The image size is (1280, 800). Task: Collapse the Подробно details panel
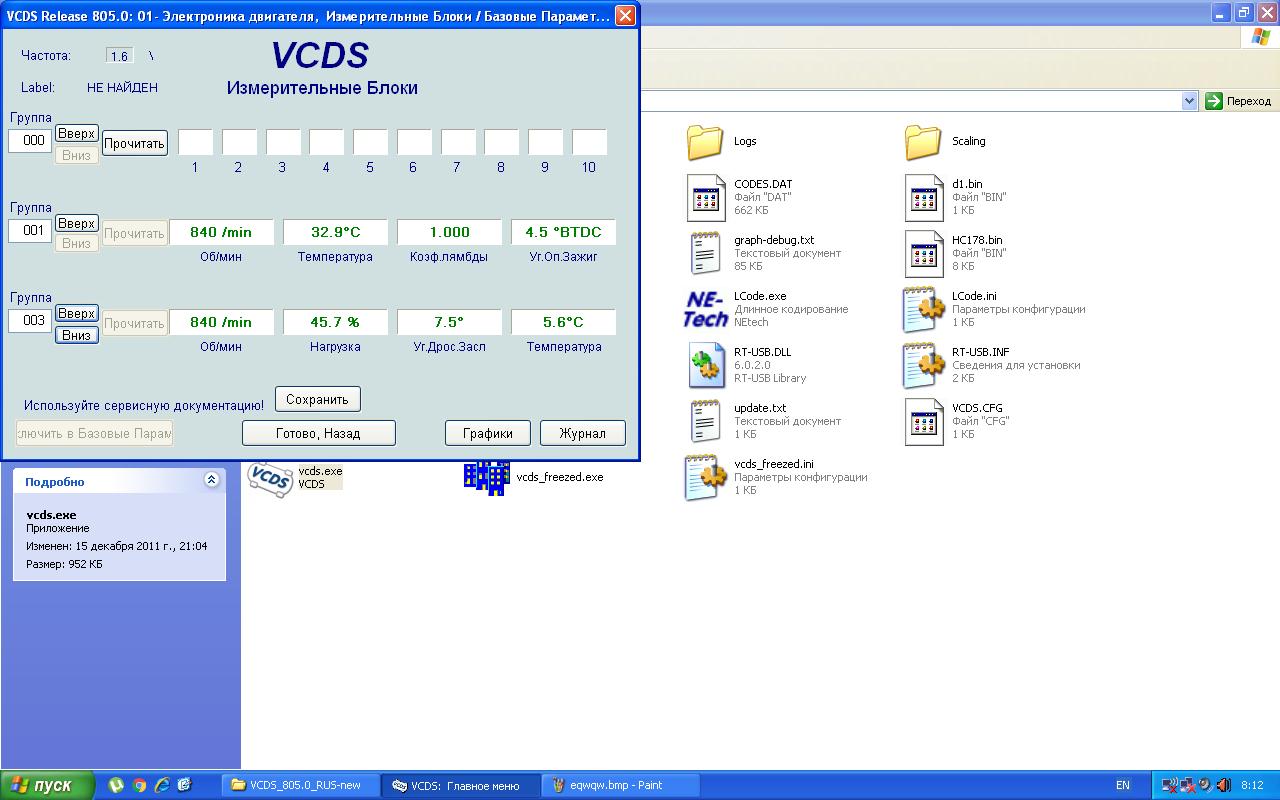click(211, 480)
